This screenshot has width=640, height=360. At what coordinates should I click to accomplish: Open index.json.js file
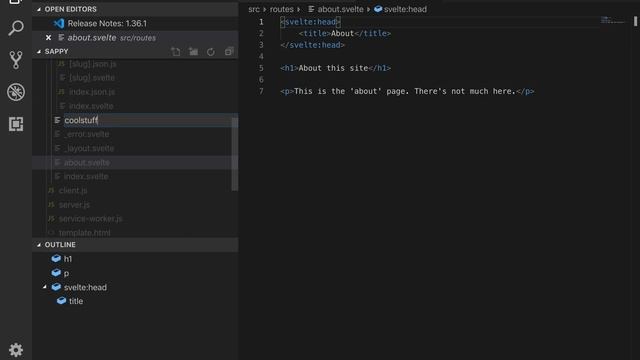tap(92, 92)
